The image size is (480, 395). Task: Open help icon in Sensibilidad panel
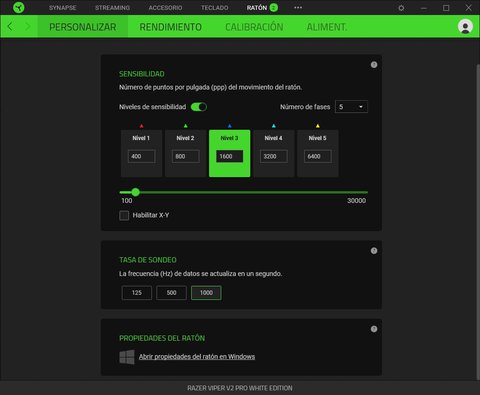coord(374,65)
